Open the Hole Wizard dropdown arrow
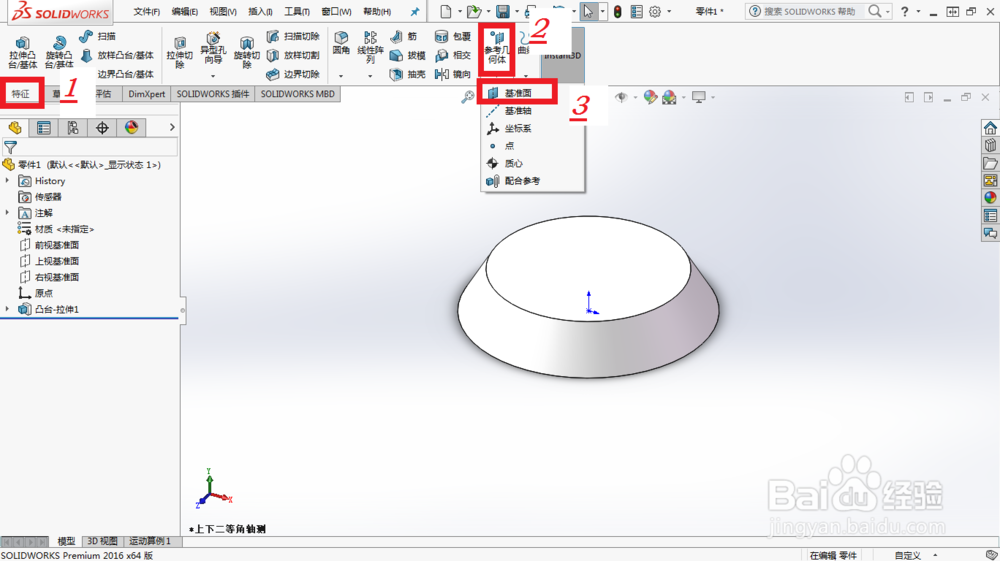The width and height of the screenshot is (1000, 561). coord(213,76)
